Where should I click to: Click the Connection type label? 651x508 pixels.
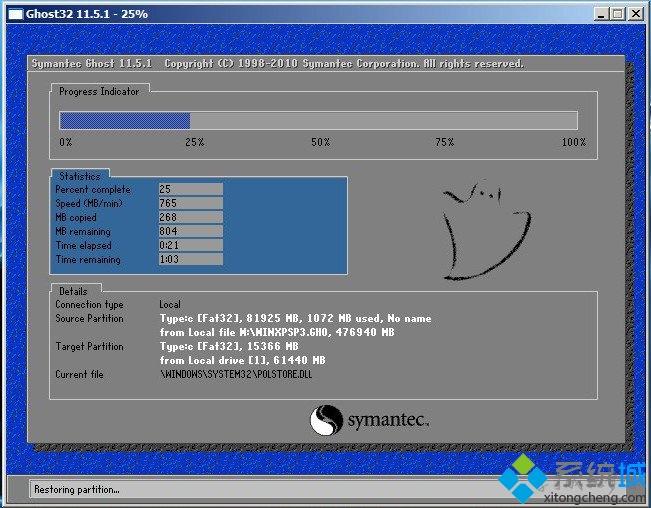(89, 305)
